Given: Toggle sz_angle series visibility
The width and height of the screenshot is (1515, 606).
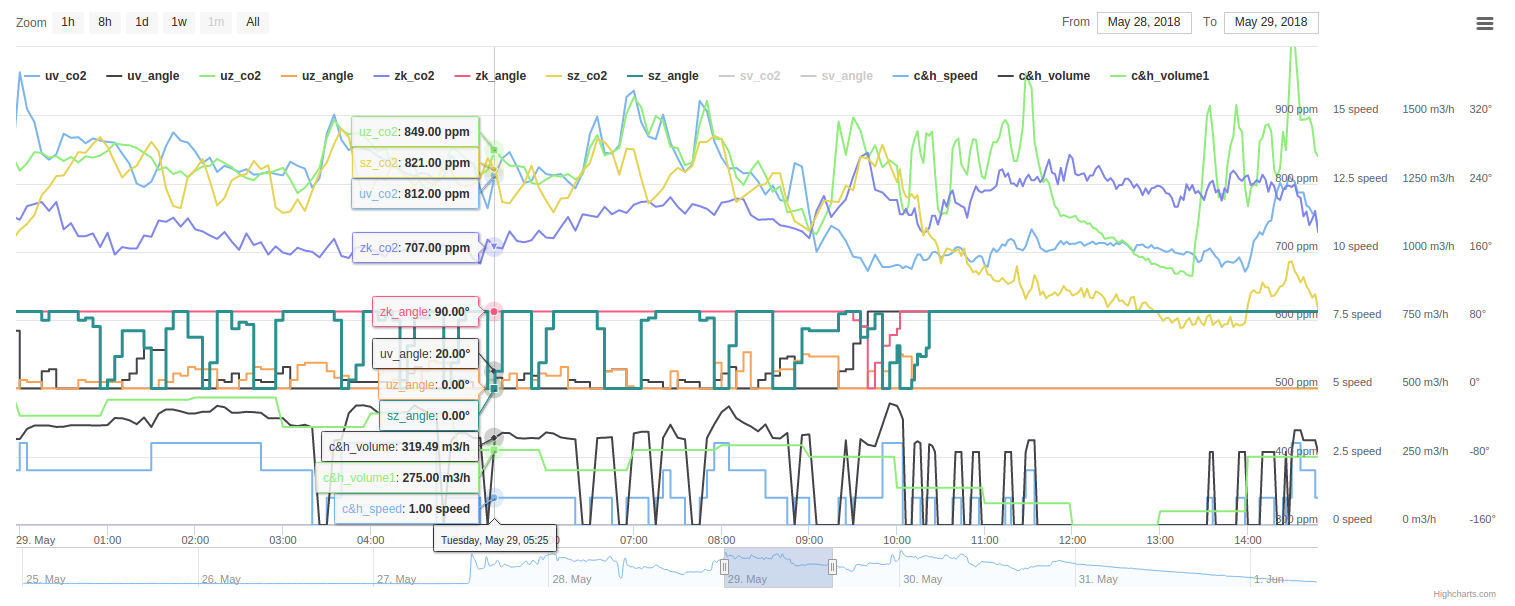Looking at the screenshot, I should pos(662,76).
